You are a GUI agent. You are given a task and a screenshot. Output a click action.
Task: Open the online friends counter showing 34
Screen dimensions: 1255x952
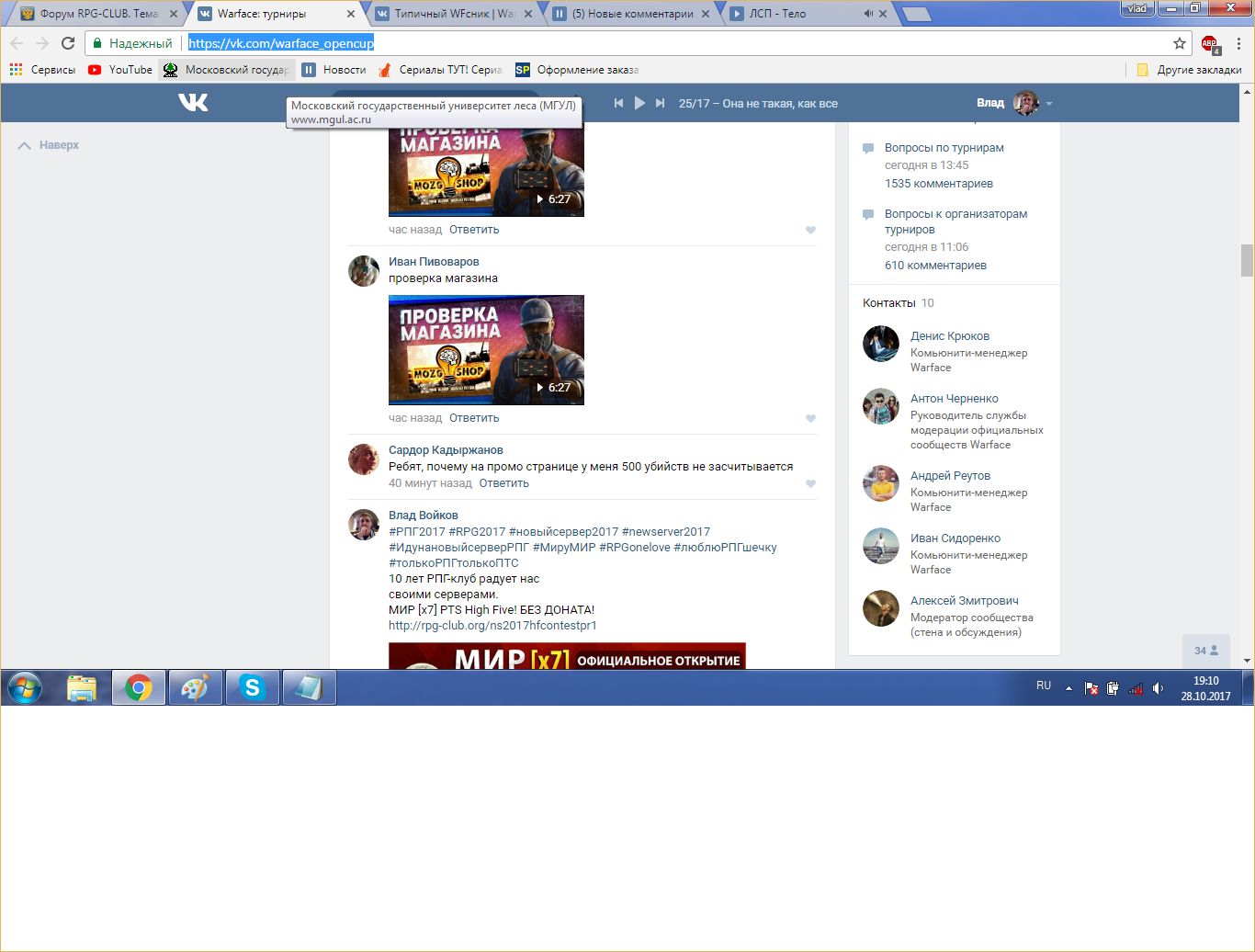point(1205,651)
